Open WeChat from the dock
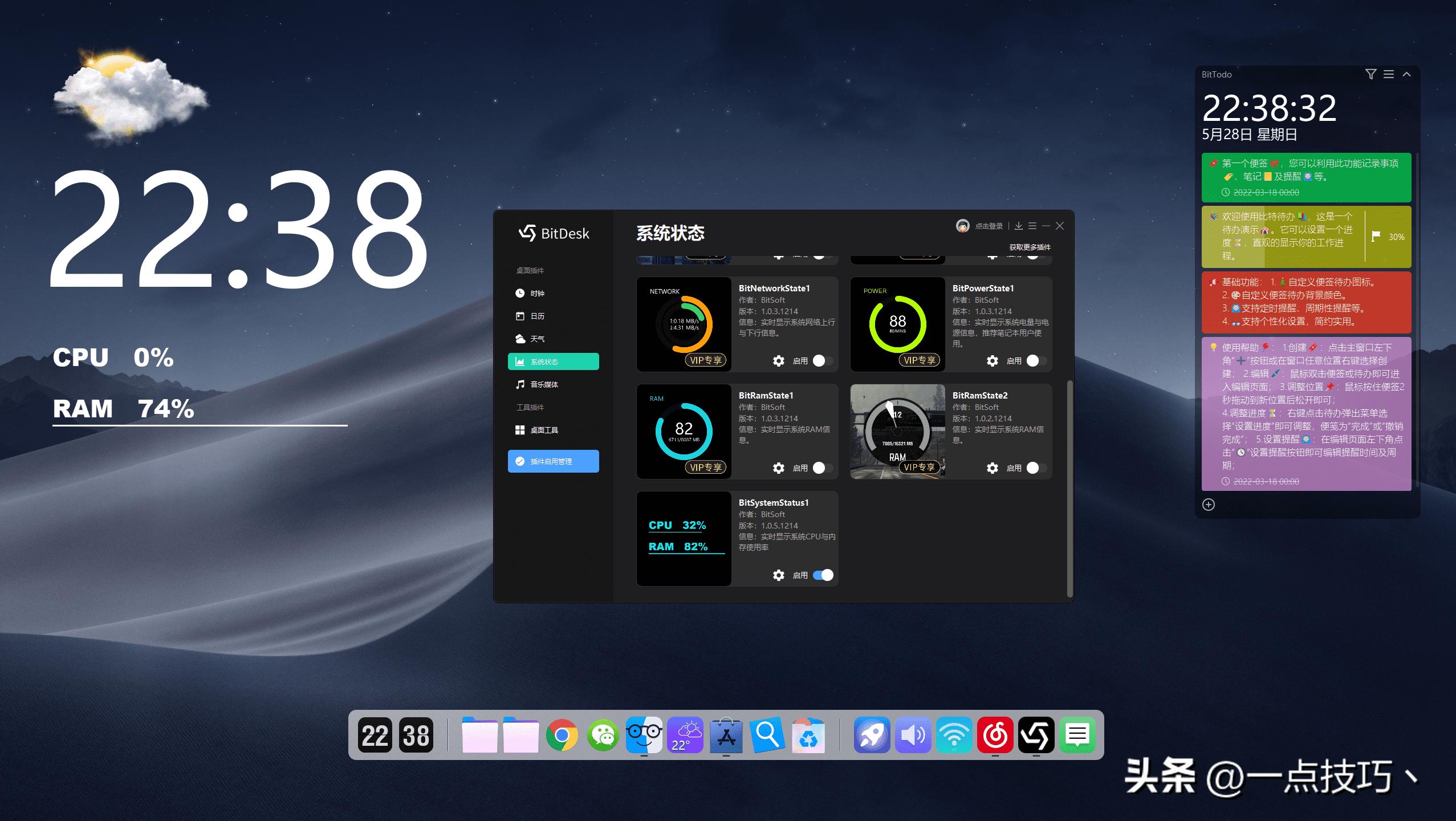The width and height of the screenshot is (1456, 821). [x=602, y=735]
